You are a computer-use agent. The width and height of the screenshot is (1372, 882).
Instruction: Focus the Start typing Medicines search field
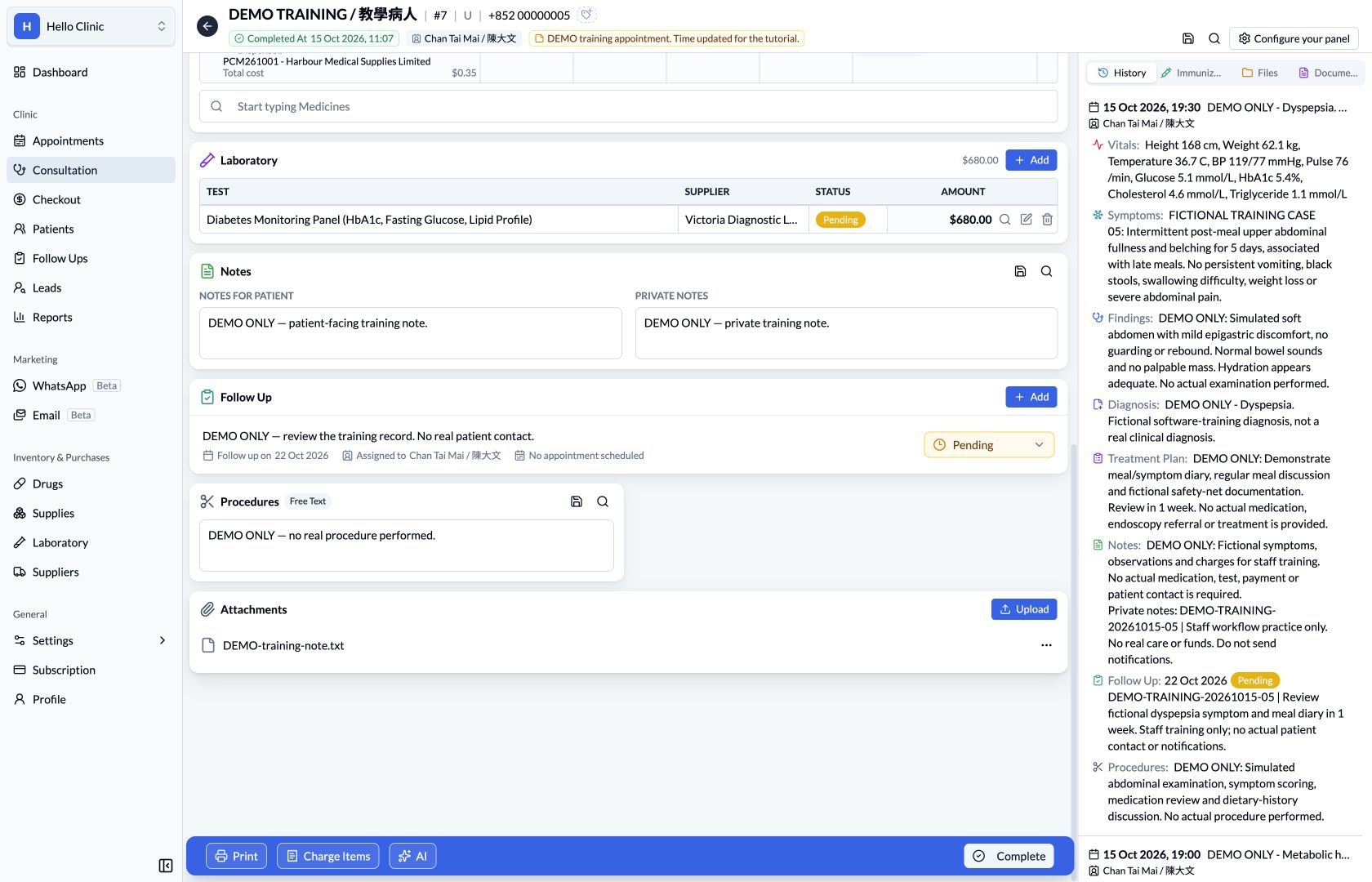628,106
